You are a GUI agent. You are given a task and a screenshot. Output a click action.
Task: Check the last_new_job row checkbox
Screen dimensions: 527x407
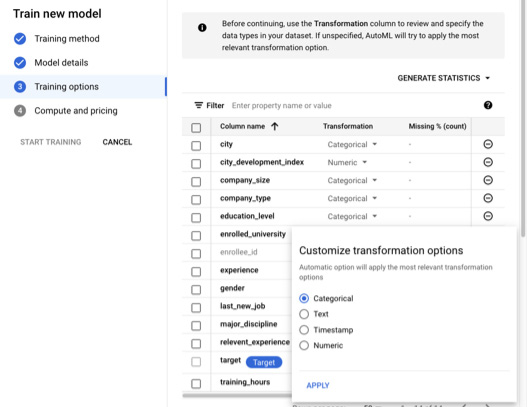tap(196, 308)
